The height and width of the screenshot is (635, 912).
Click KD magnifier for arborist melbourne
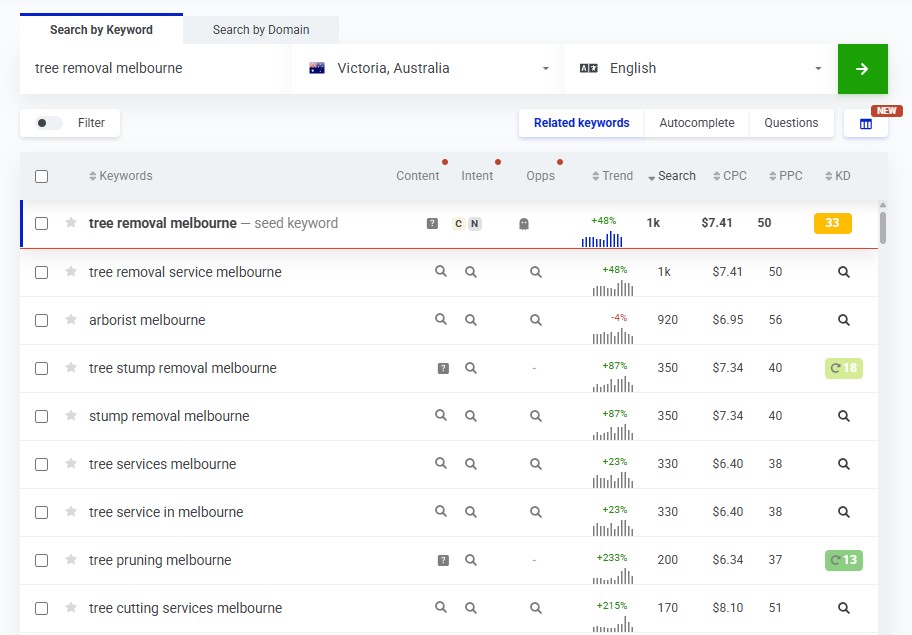(x=843, y=320)
